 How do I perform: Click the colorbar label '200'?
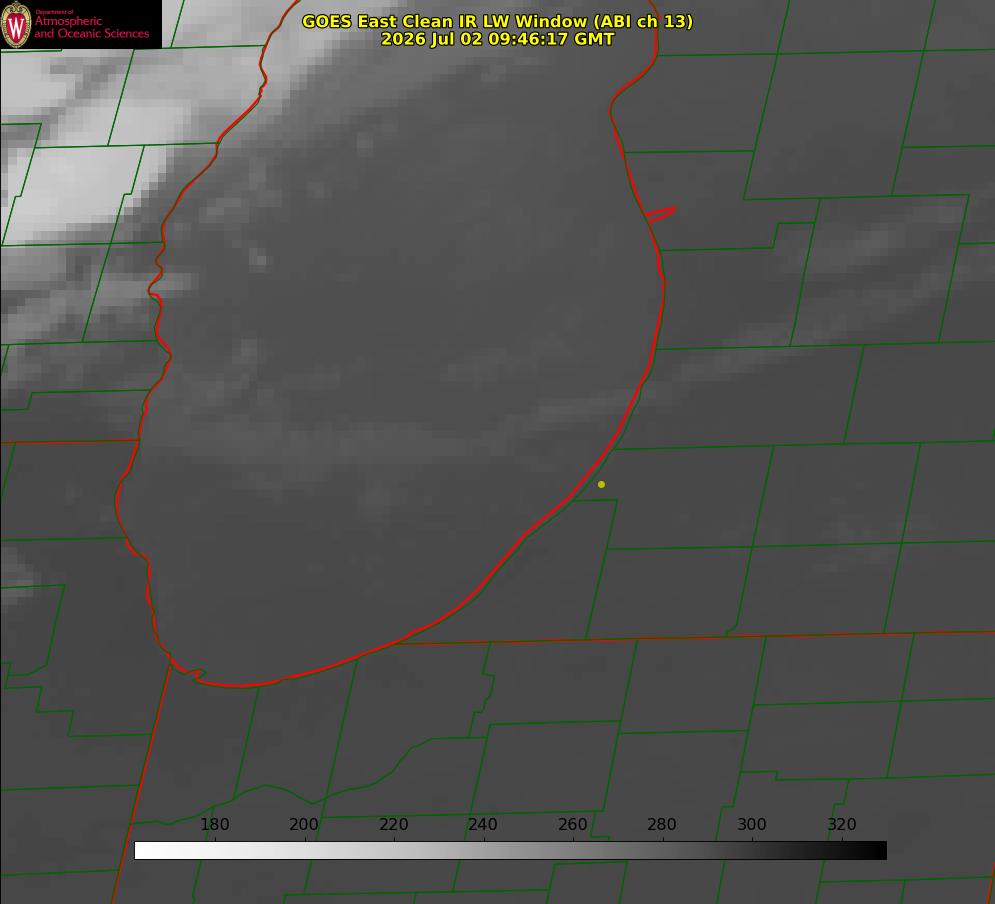click(304, 824)
